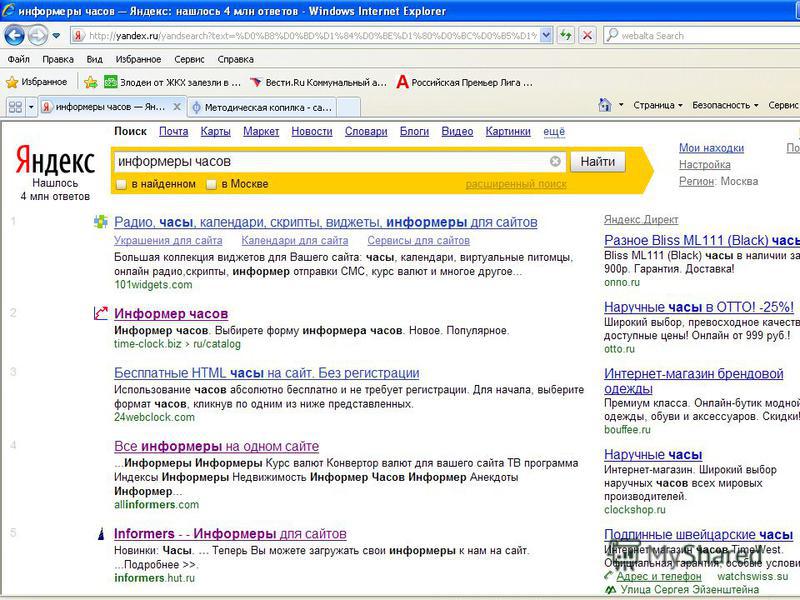Screen dimensions: 800x600
Task: Open the Сервис menu in menu bar
Action: [189, 59]
